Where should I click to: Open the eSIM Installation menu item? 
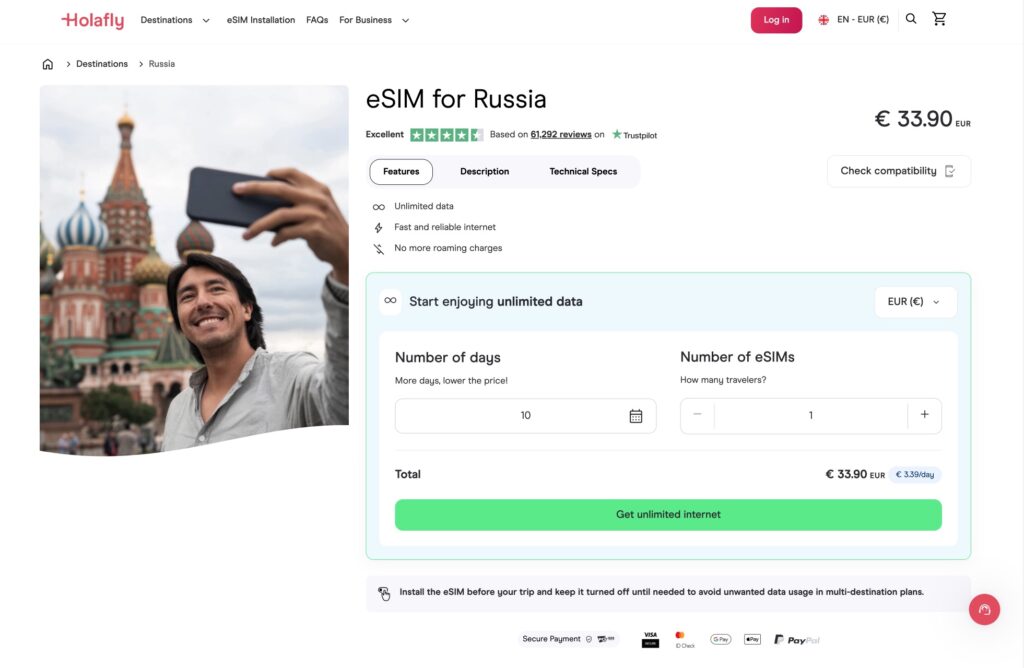click(260, 19)
